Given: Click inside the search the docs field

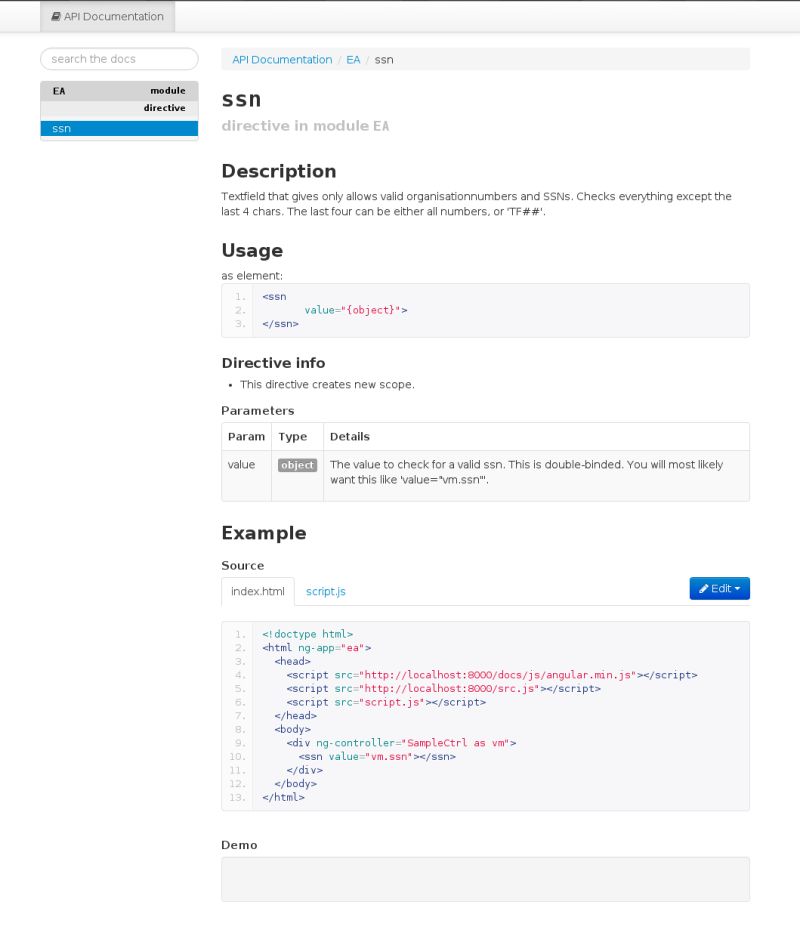Looking at the screenshot, I should [x=119, y=58].
